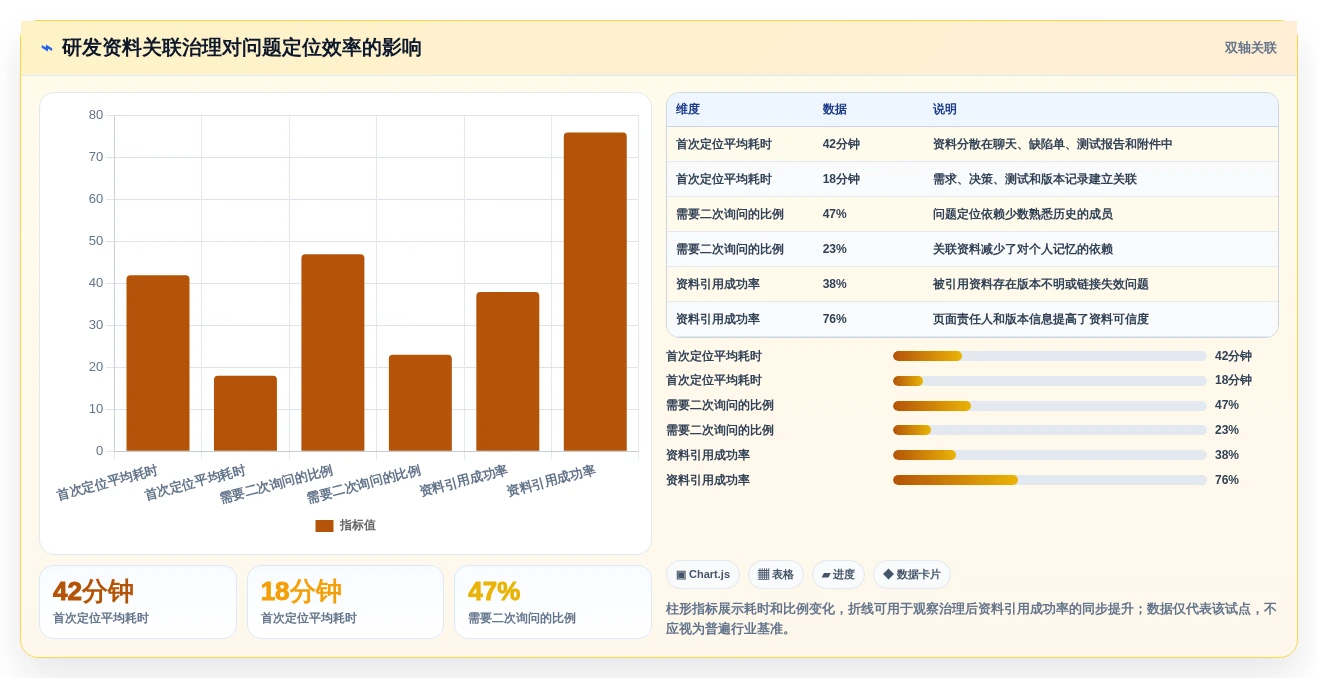Image resolution: width=1318 pixels, height=678 pixels.
Task: Click the progress bar labeled 23%
Action: point(1050,430)
